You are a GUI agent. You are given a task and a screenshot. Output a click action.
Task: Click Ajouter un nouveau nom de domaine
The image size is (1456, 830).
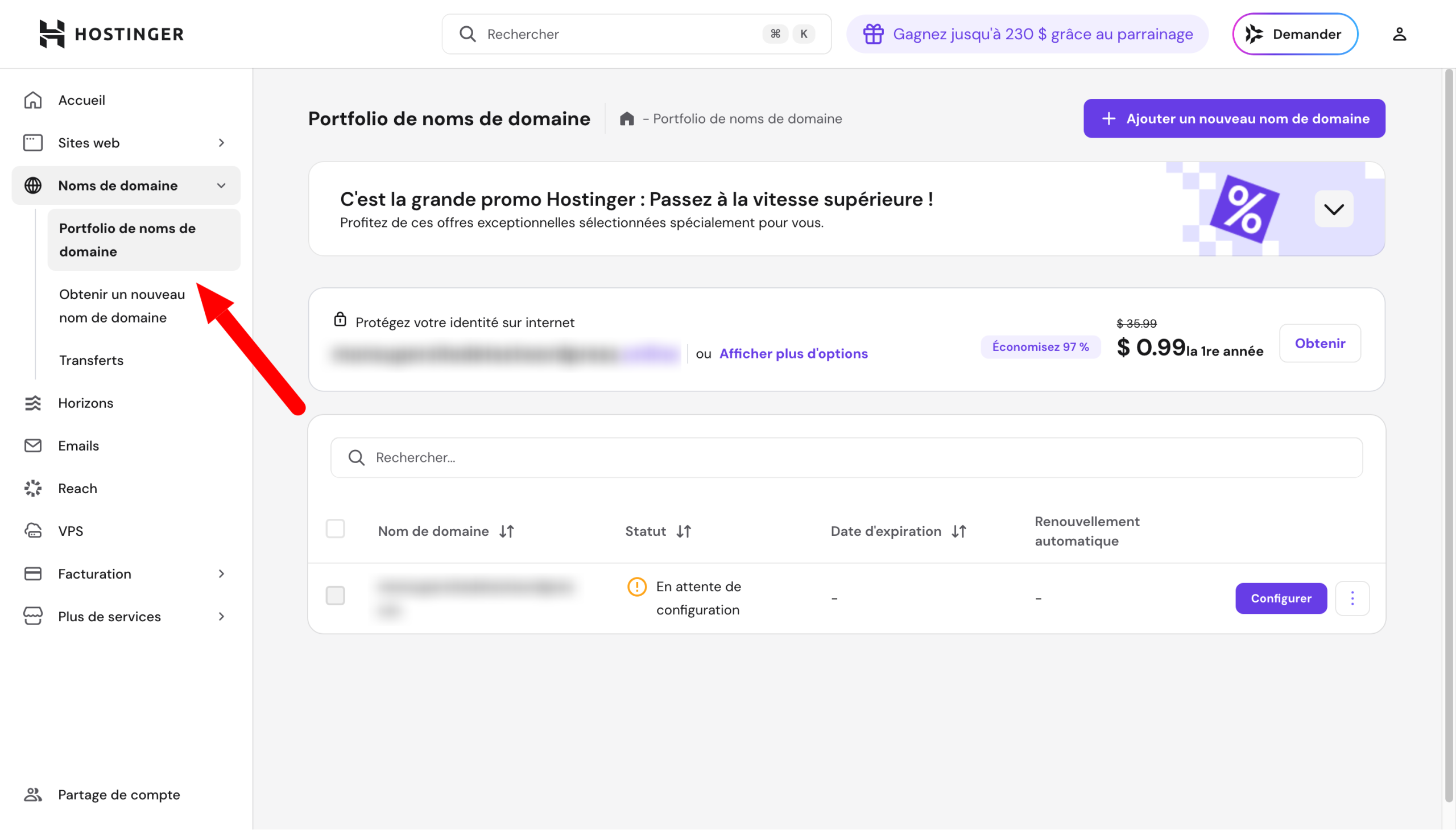tap(1234, 118)
